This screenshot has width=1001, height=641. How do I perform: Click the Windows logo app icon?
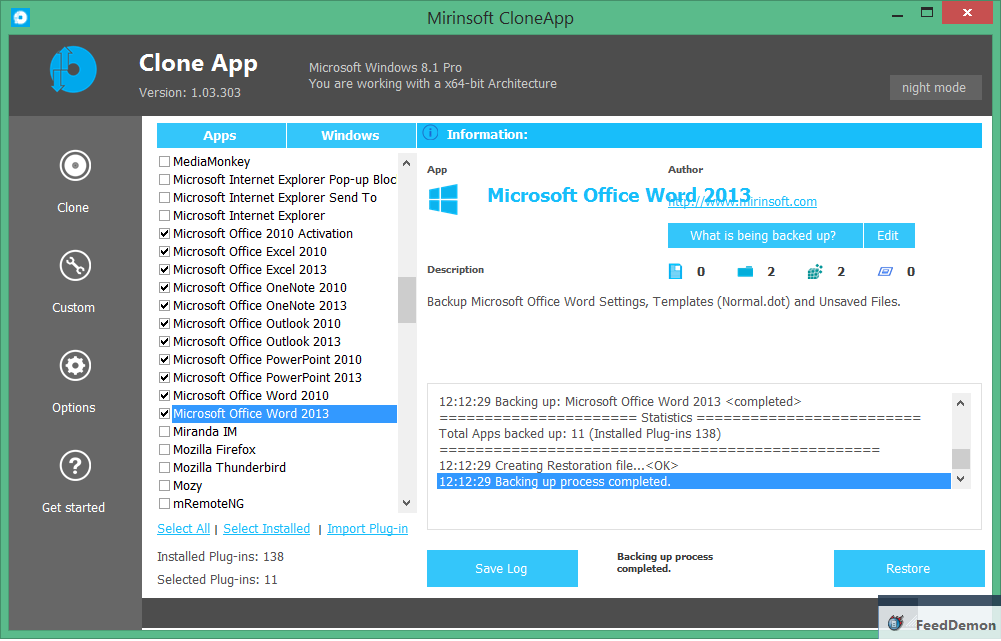coord(443,199)
